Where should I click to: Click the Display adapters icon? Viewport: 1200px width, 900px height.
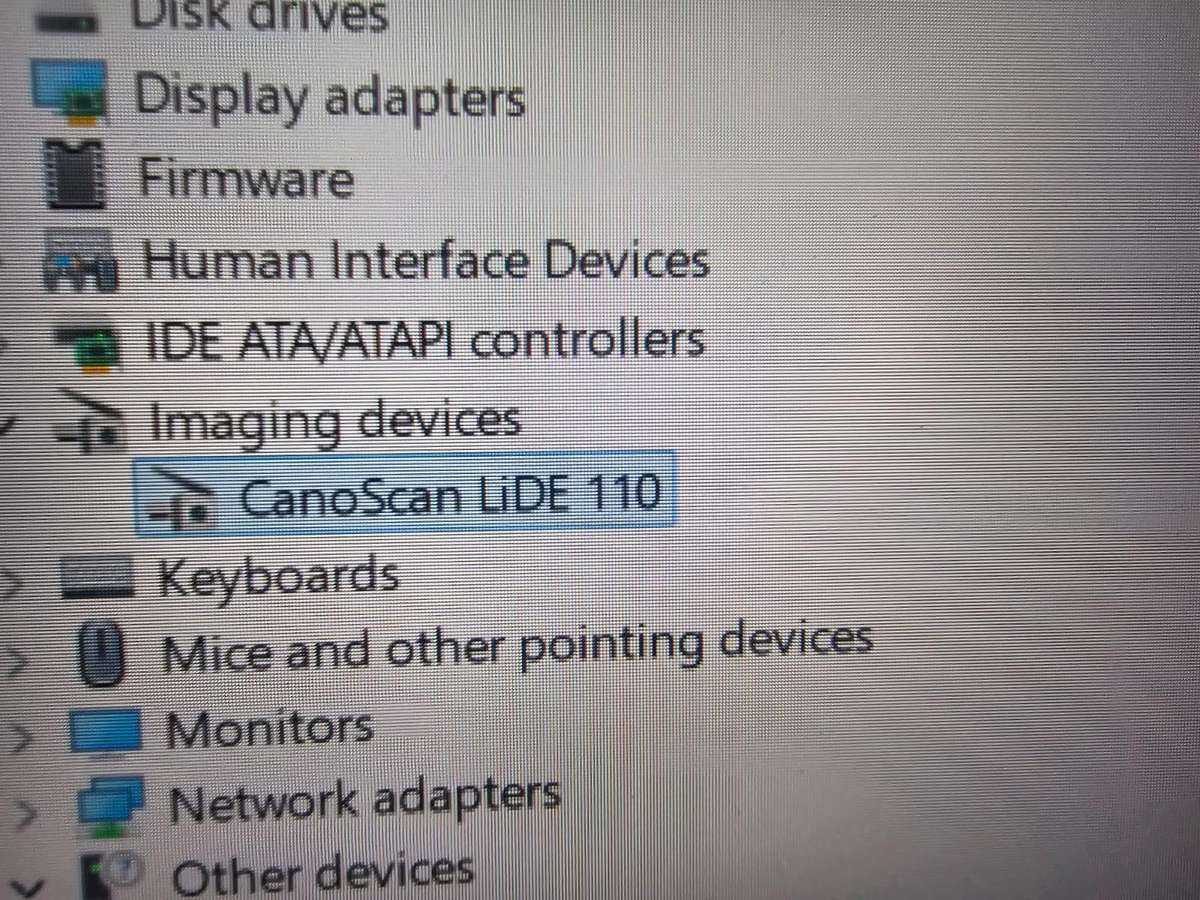(70, 90)
